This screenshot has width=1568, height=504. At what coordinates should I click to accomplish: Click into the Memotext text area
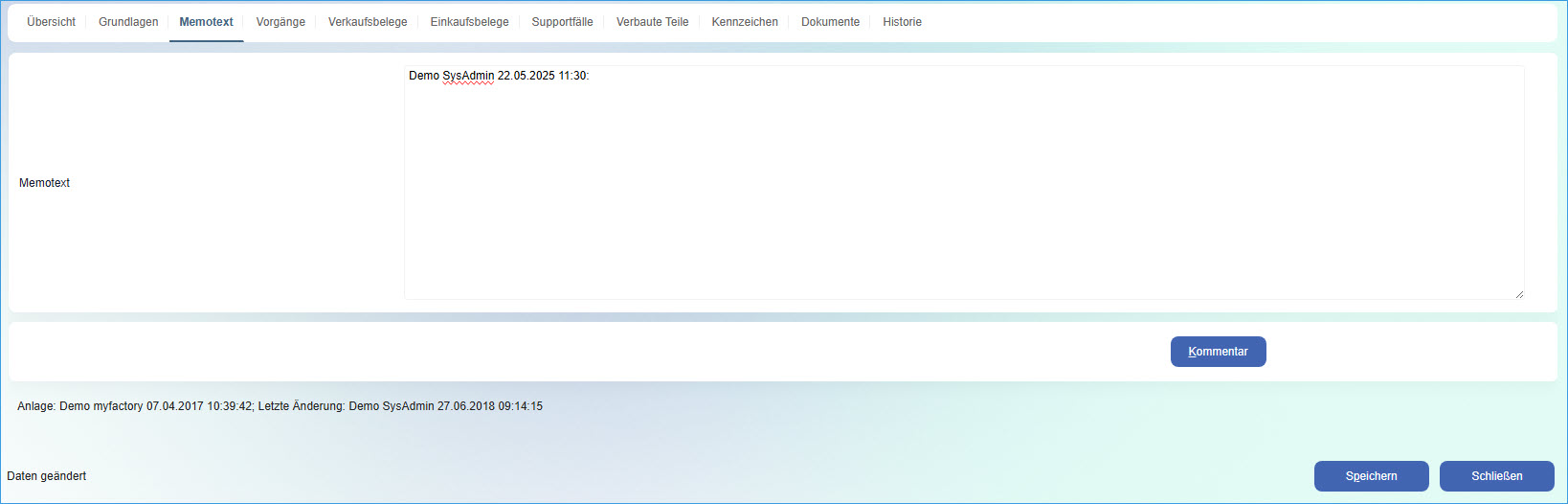pyautogui.click(x=964, y=182)
